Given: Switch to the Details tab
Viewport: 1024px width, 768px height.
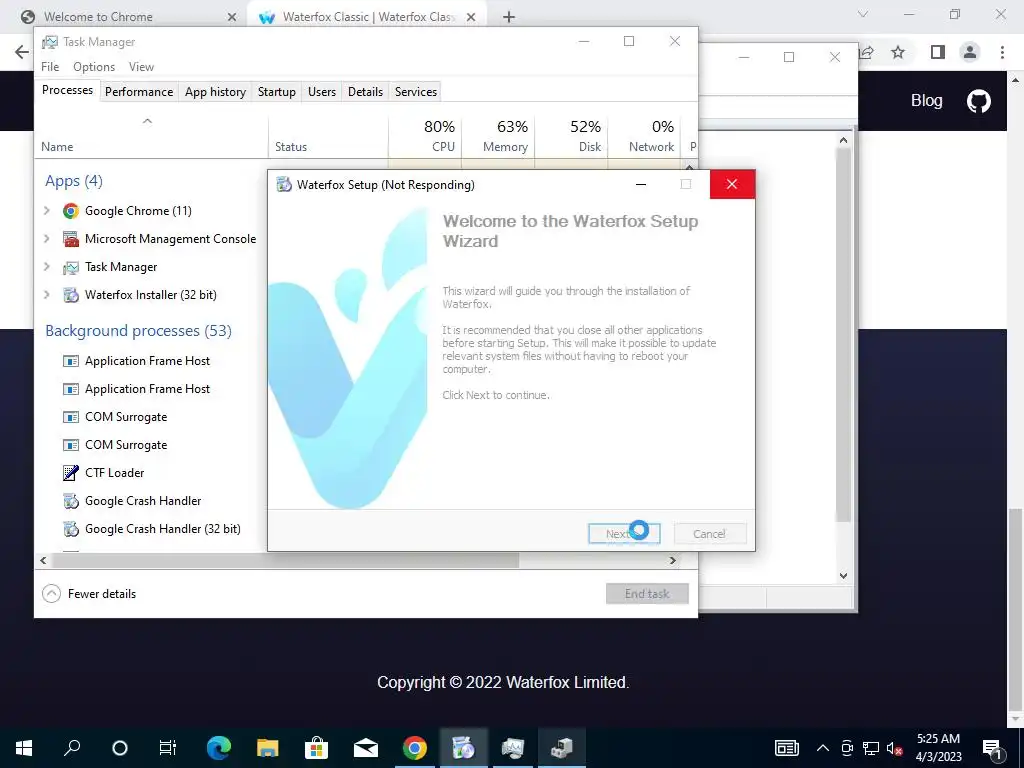Looking at the screenshot, I should click(x=366, y=92).
